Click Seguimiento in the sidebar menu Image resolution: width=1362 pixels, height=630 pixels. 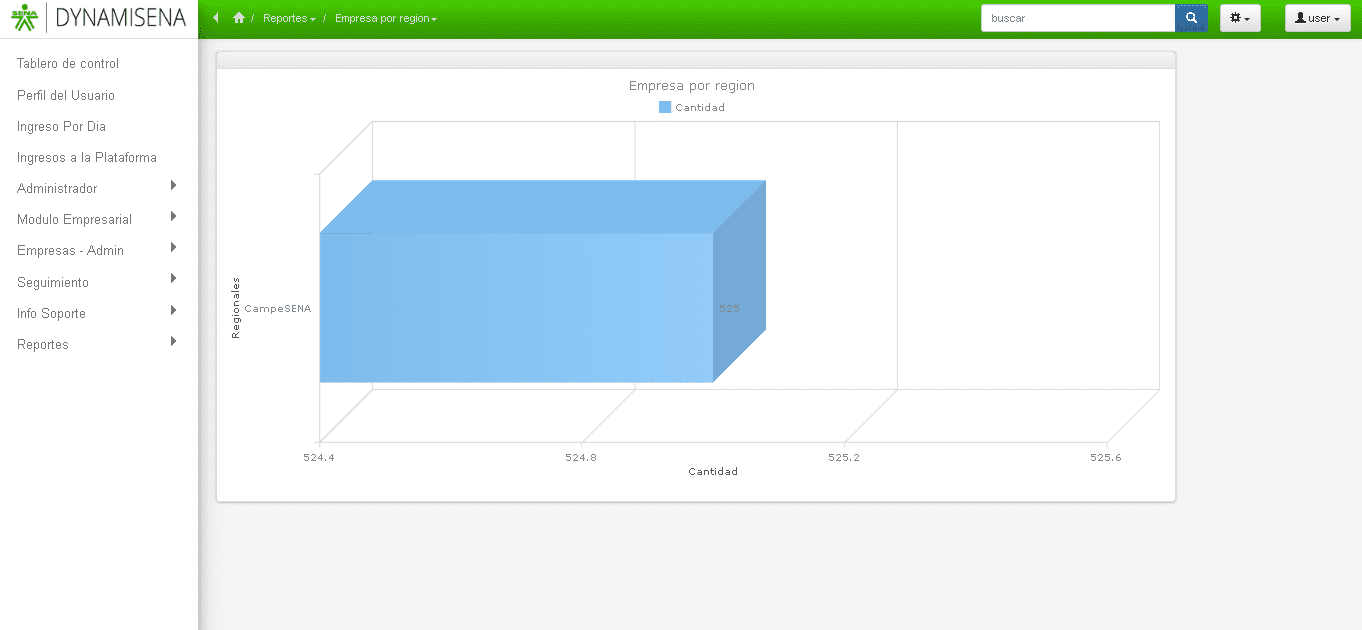click(x=53, y=283)
